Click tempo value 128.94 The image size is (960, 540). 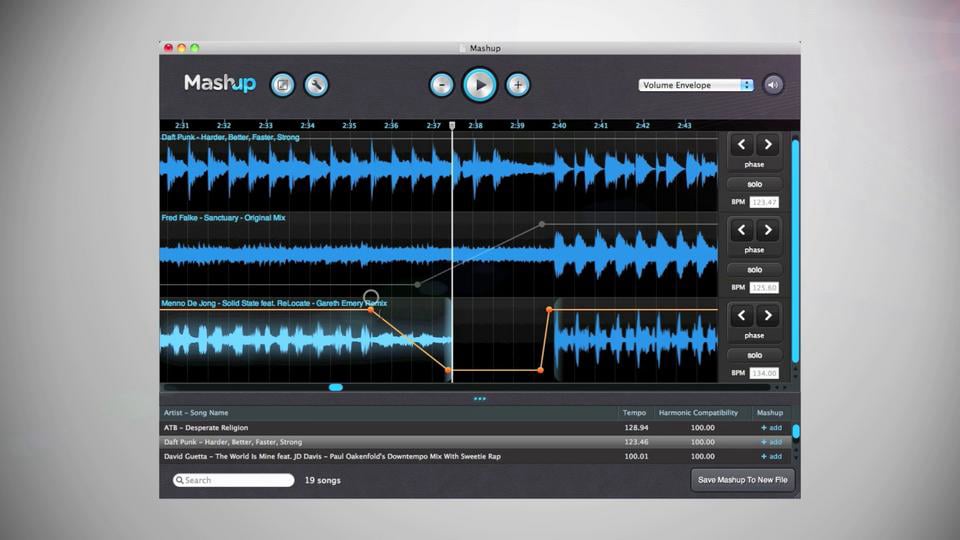(636, 428)
